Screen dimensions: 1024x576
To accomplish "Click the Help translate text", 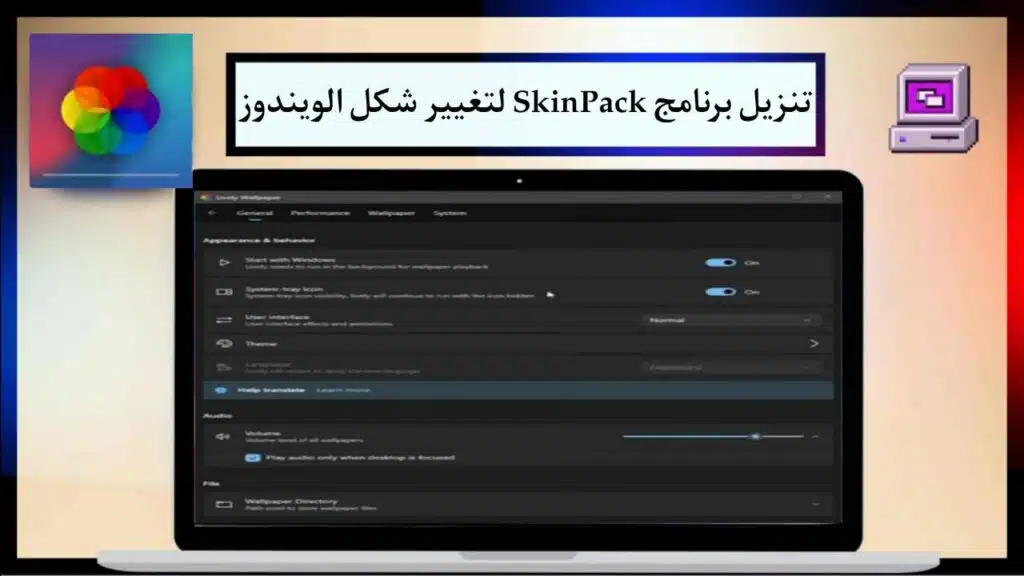I will pyautogui.click(x=271, y=390).
